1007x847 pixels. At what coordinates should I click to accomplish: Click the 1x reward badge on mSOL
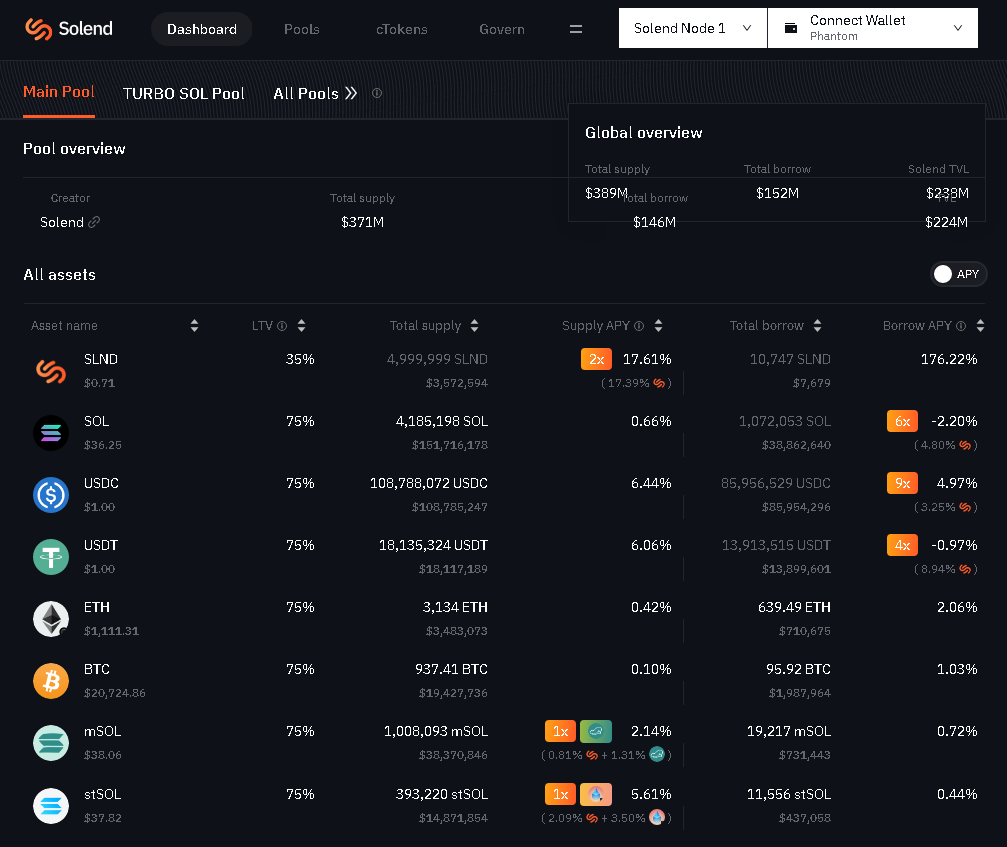[x=561, y=731]
